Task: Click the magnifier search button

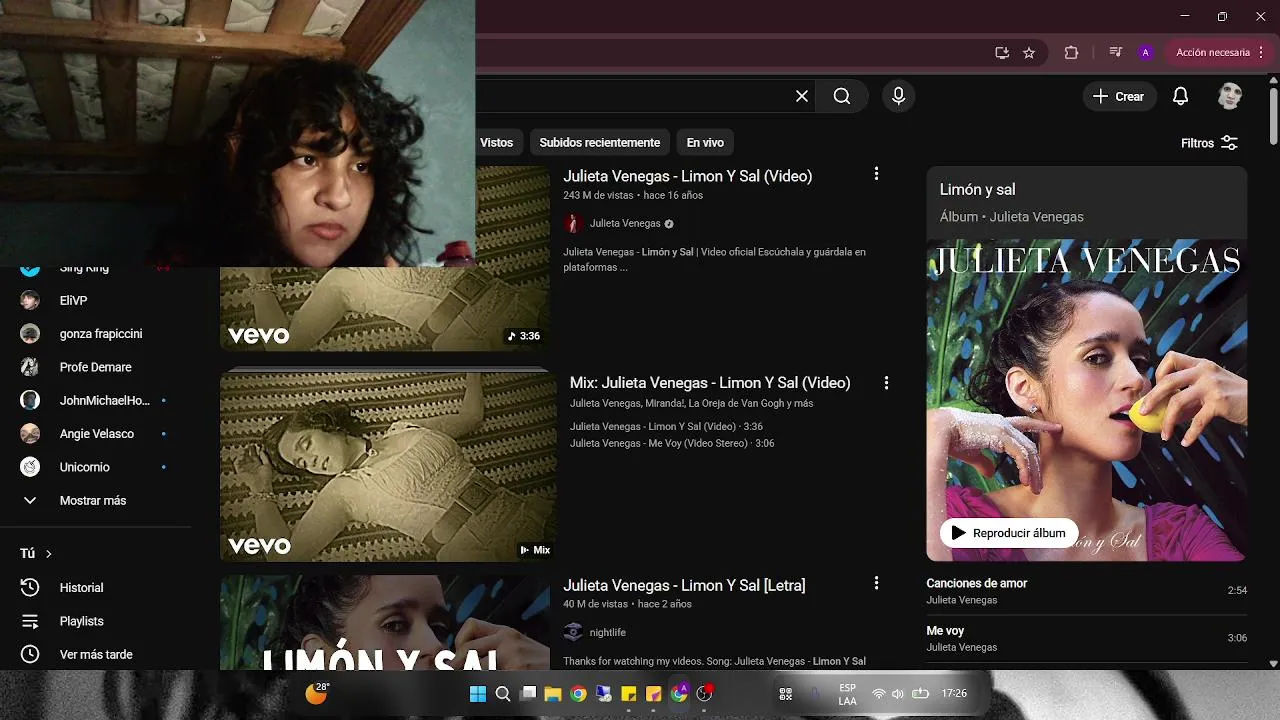Action: [842, 96]
